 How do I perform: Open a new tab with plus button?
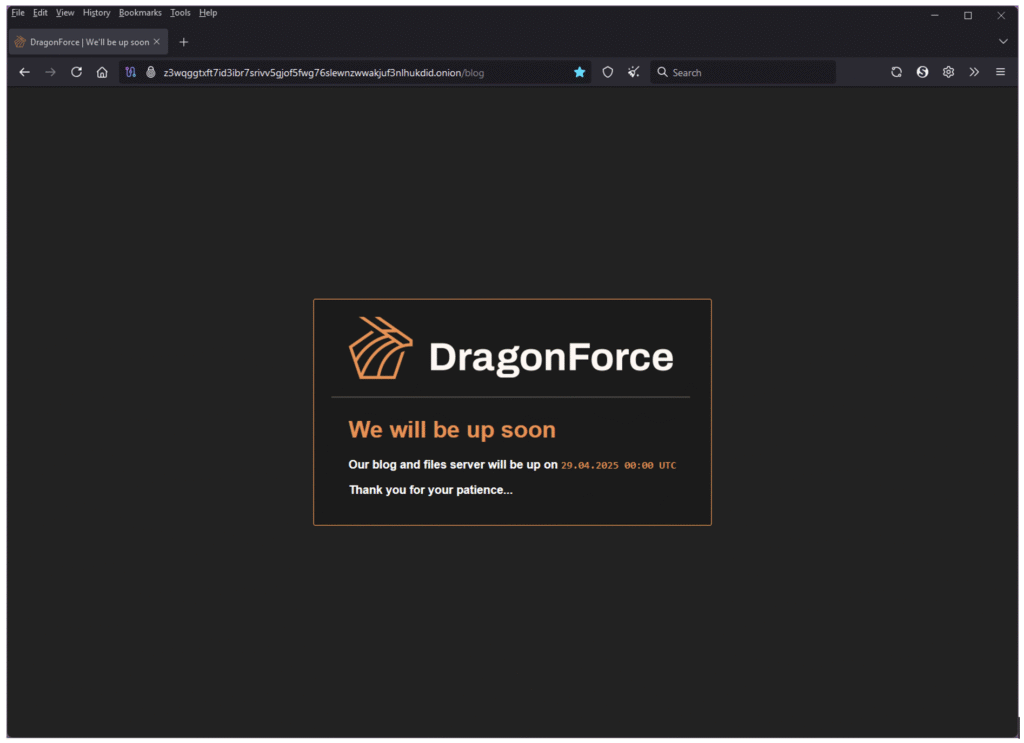coord(184,42)
